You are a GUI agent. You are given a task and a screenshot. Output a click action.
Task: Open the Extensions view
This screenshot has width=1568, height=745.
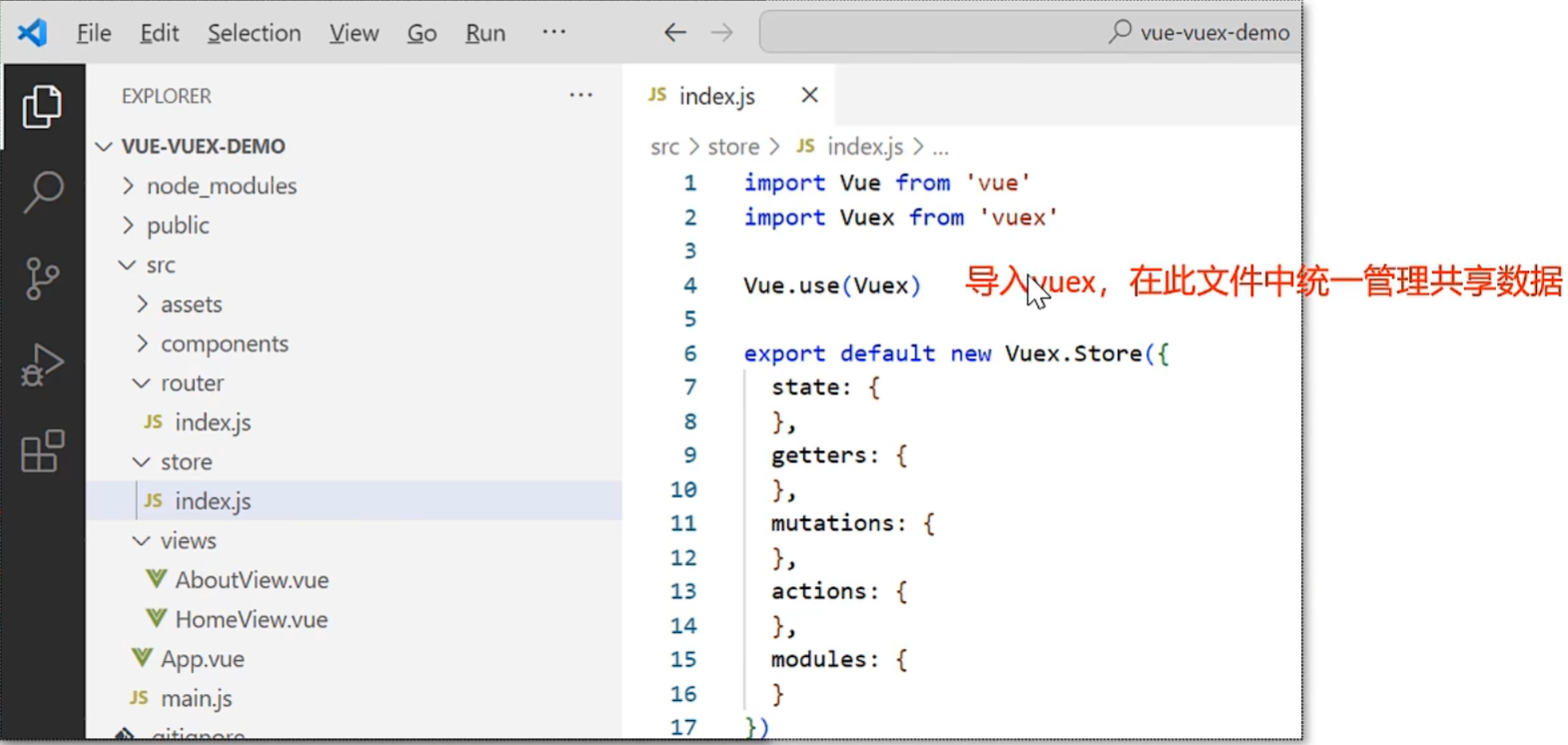[x=42, y=451]
